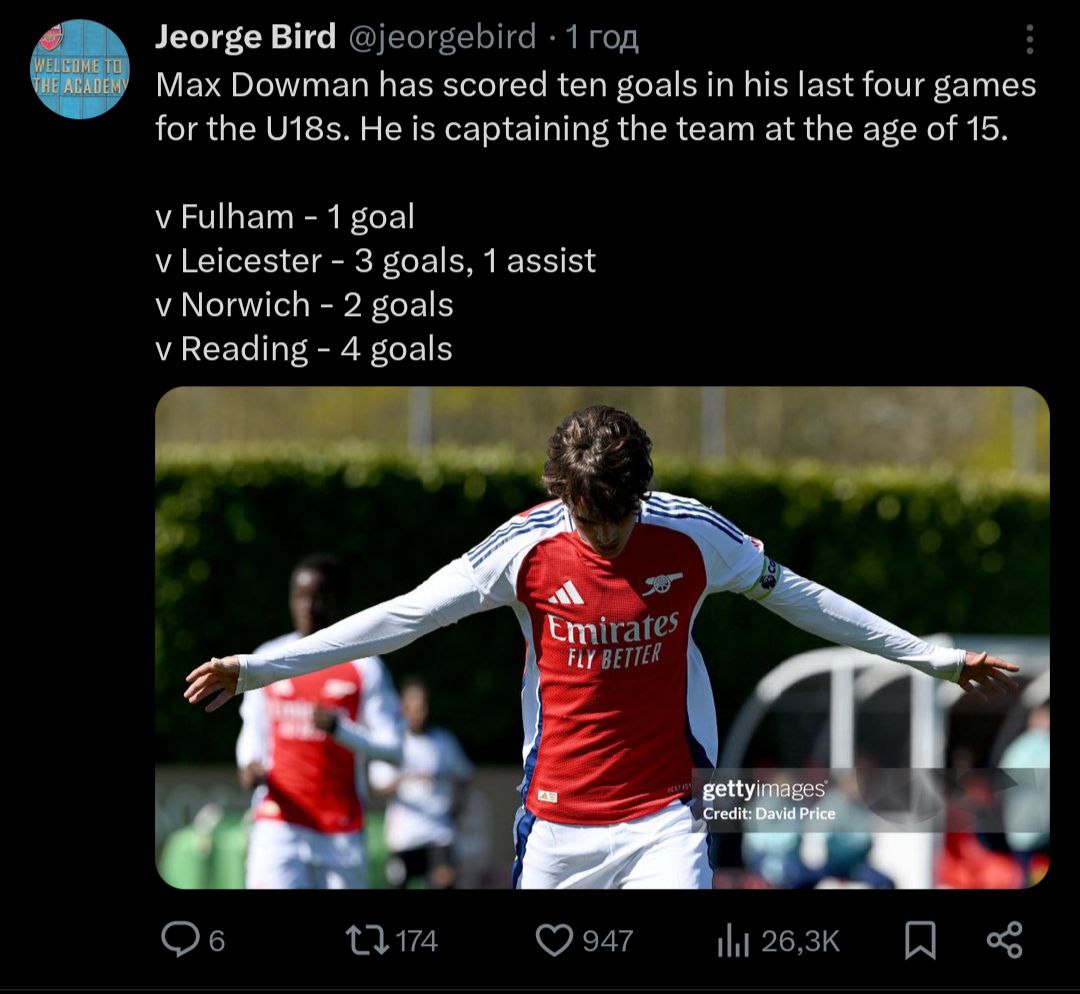This screenshot has width=1080, height=994.
Task: Click the tweet's first sentence about Max Dowman
Action: 595,86
